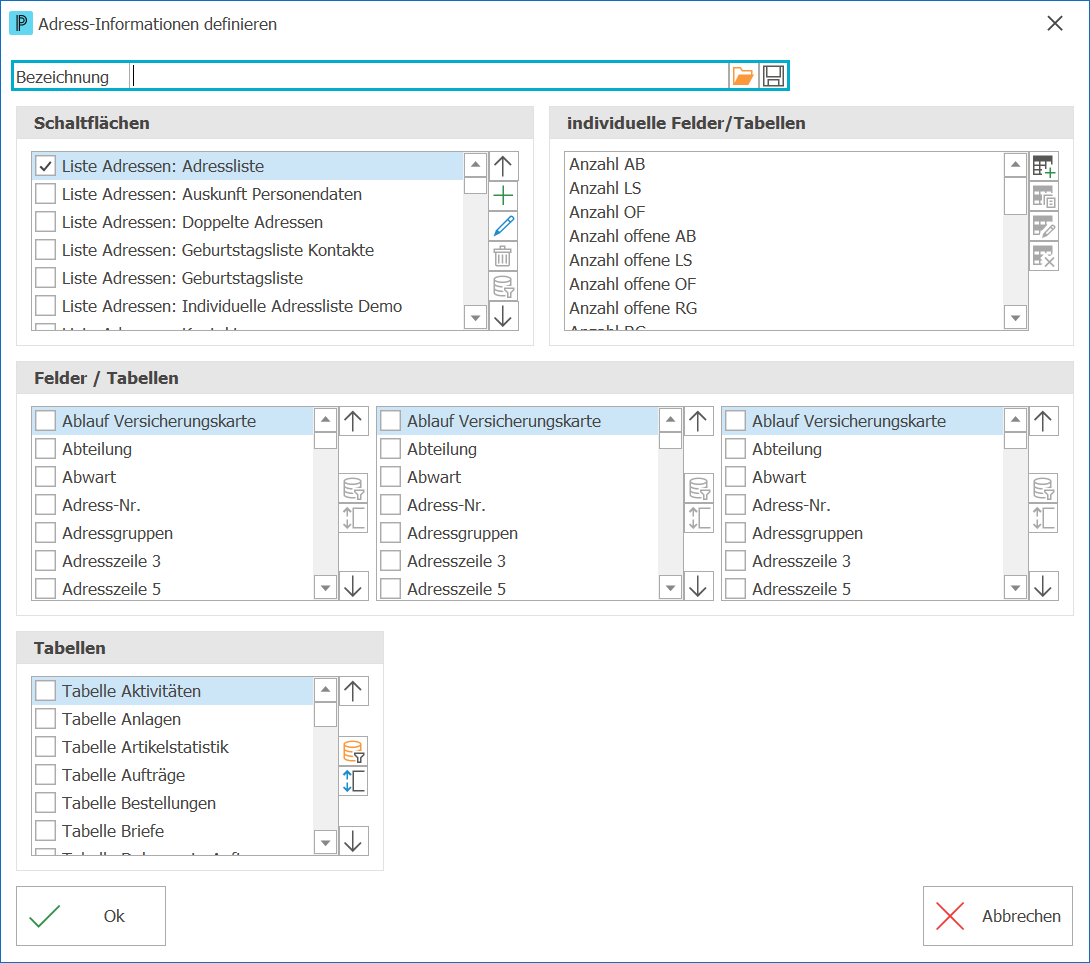Screen dimensions: 1090x963
Task: Save definition with the floppy disk icon
Action: [x=773, y=76]
